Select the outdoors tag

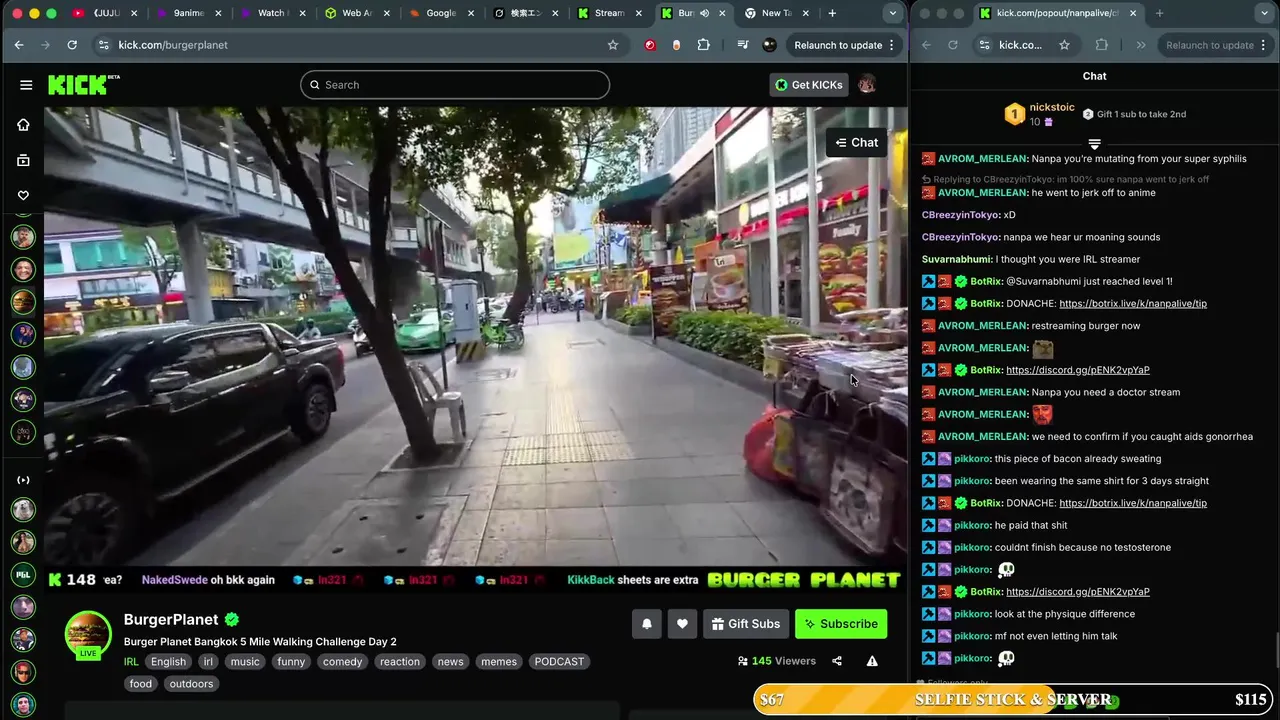[191, 684]
